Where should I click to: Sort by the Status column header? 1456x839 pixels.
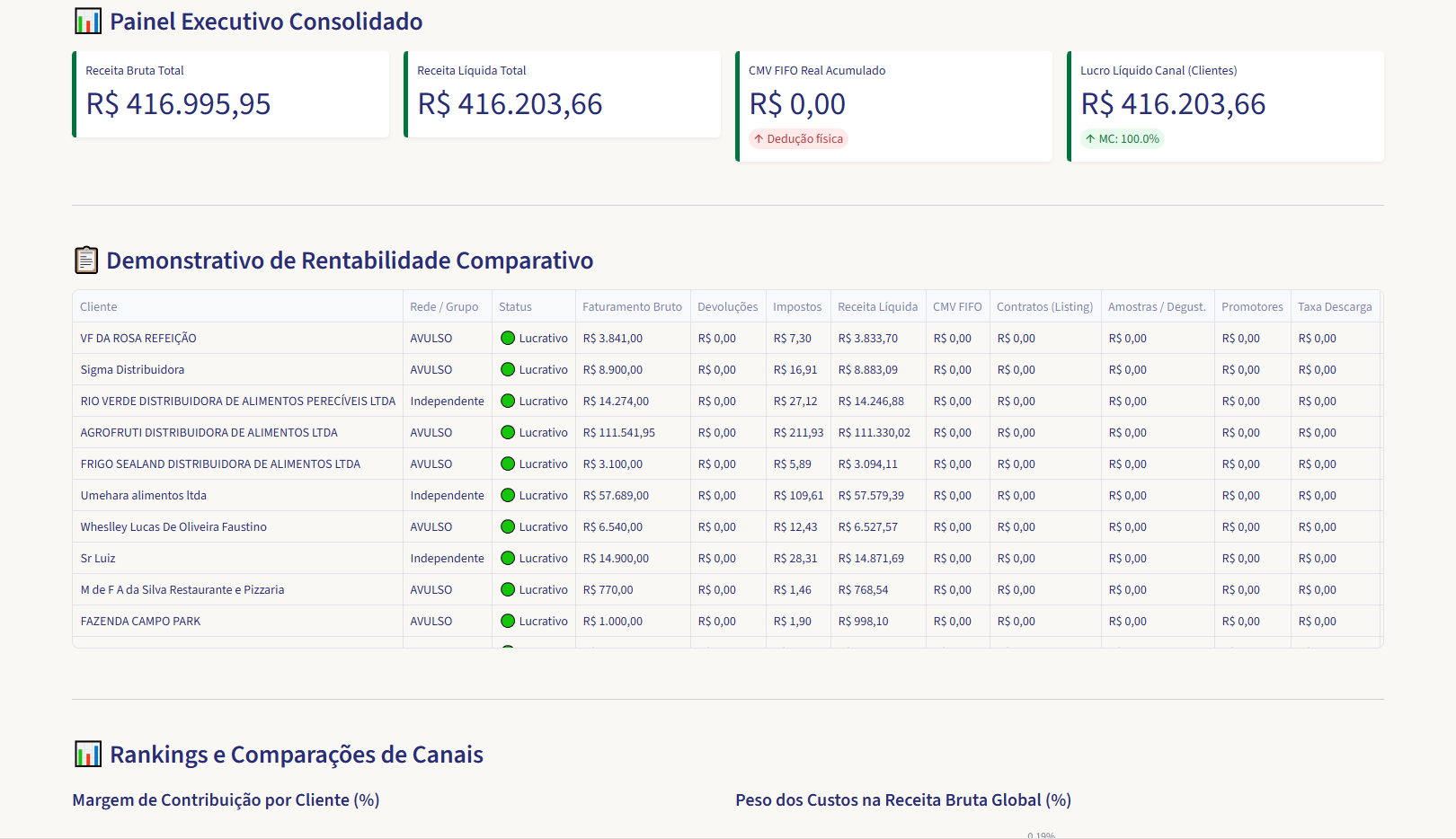pos(534,306)
